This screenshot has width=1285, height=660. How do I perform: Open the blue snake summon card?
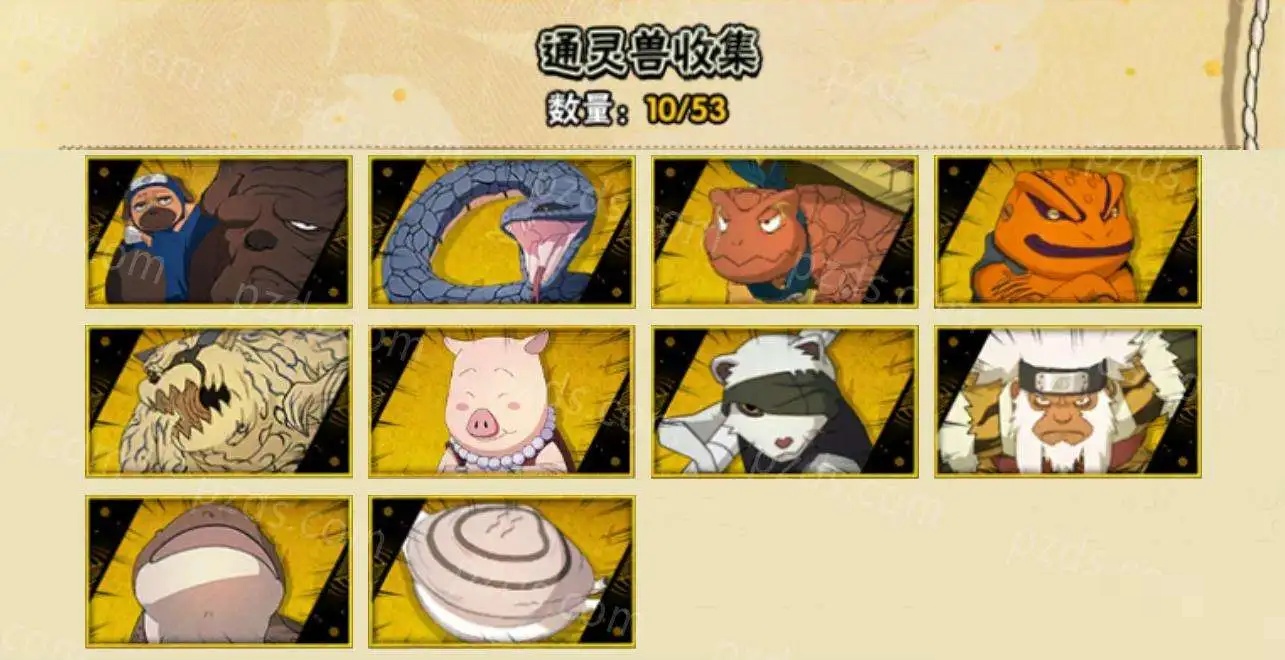click(x=501, y=231)
